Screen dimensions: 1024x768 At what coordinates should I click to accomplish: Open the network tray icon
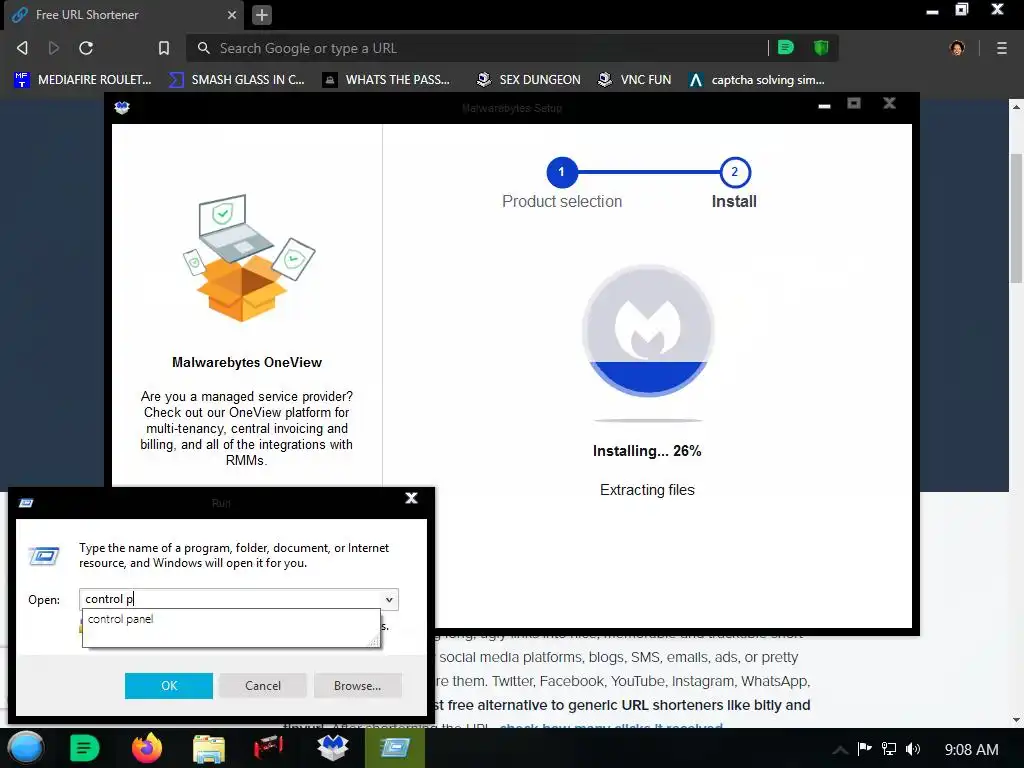[x=889, y=748]
